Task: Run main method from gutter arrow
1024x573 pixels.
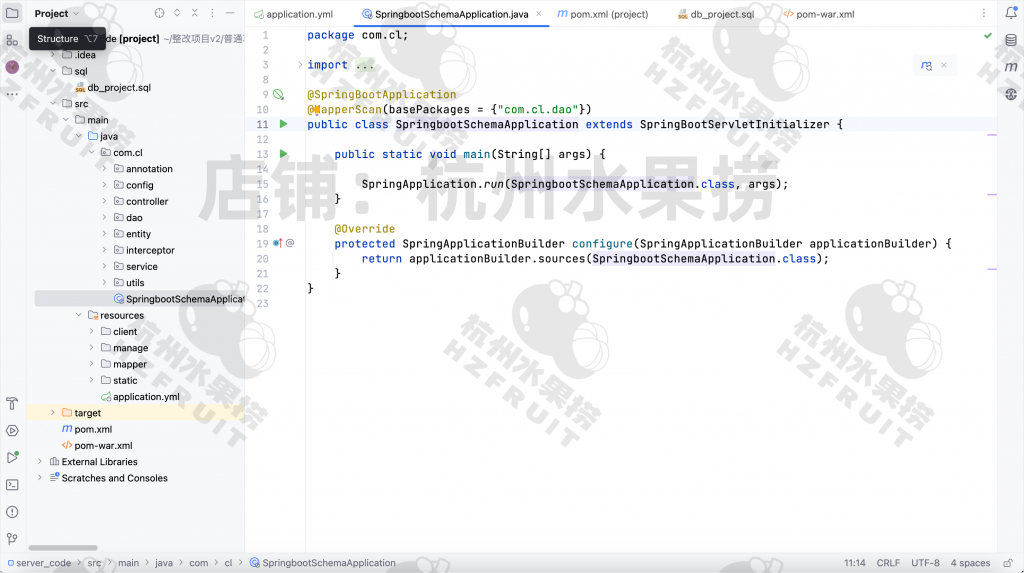Action: tap(284, 154)
